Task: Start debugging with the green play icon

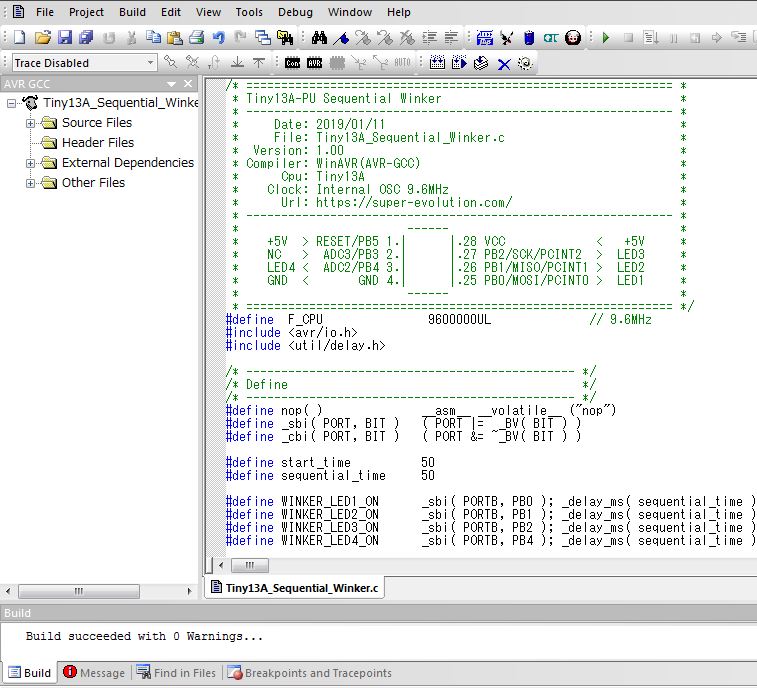Action: click(605, 38)
